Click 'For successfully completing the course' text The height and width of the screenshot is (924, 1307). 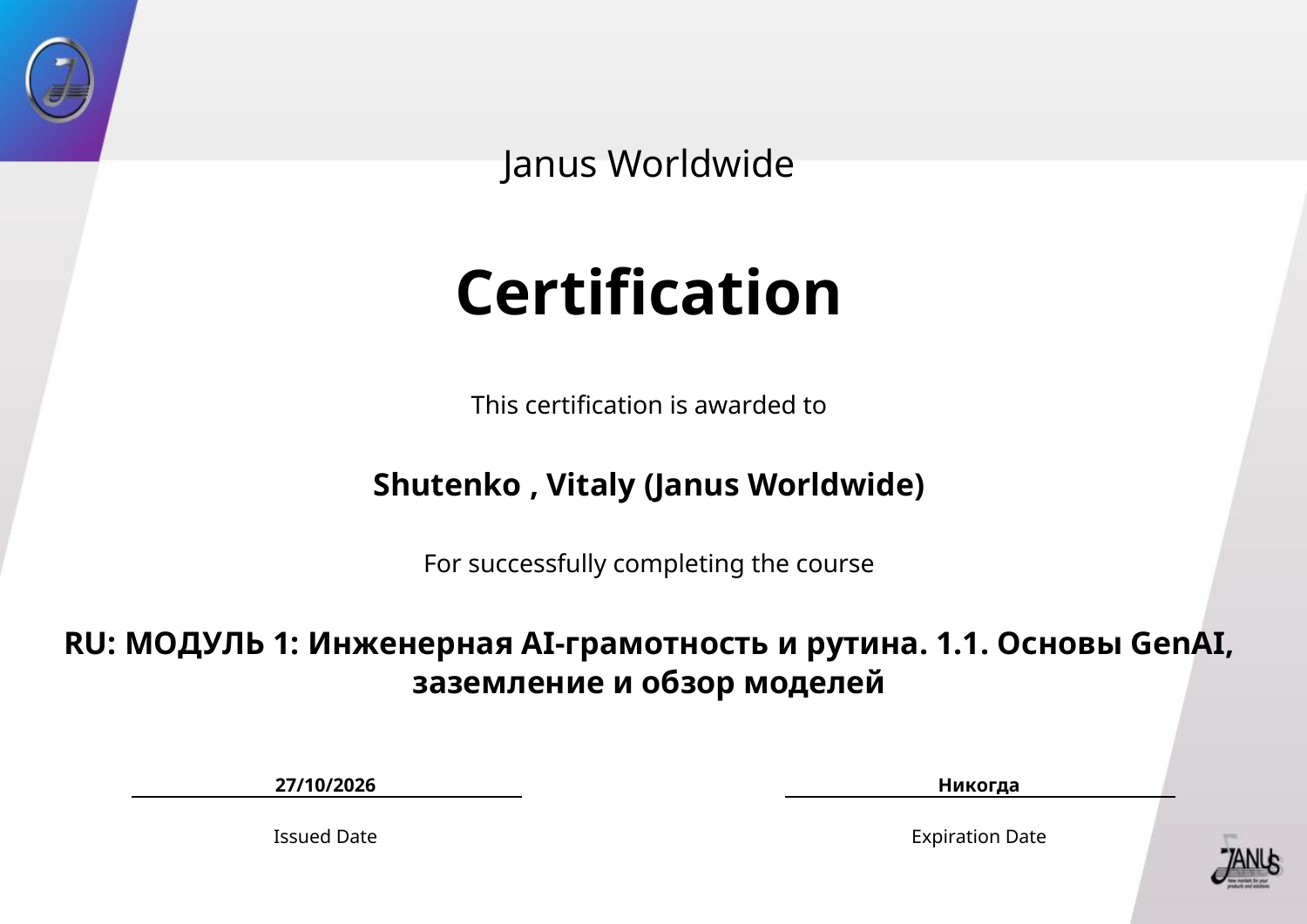coord(648,563)
